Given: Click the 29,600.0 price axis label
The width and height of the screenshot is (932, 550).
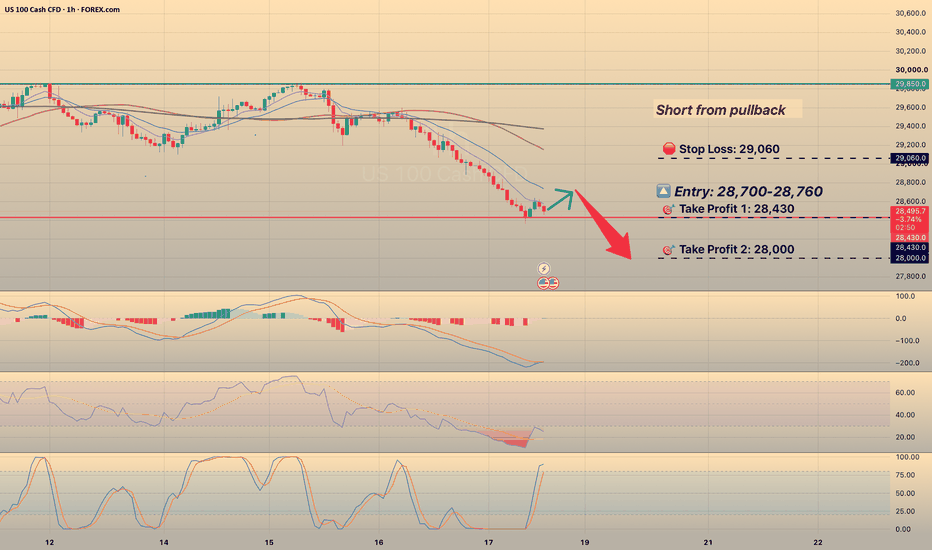Looking at the screenshot, I should point(911,108).
